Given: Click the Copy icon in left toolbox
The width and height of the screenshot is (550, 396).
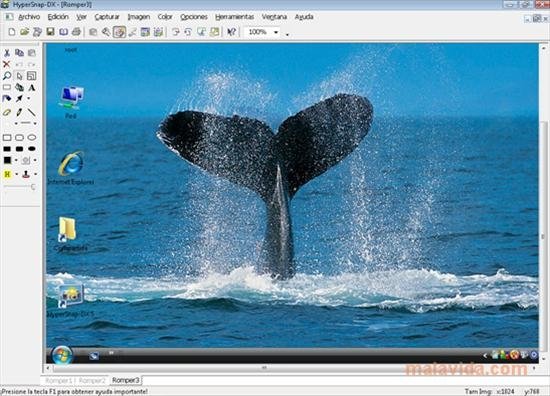Looking at the screenshot, I should pyautogui.click(x=19, y=53).
